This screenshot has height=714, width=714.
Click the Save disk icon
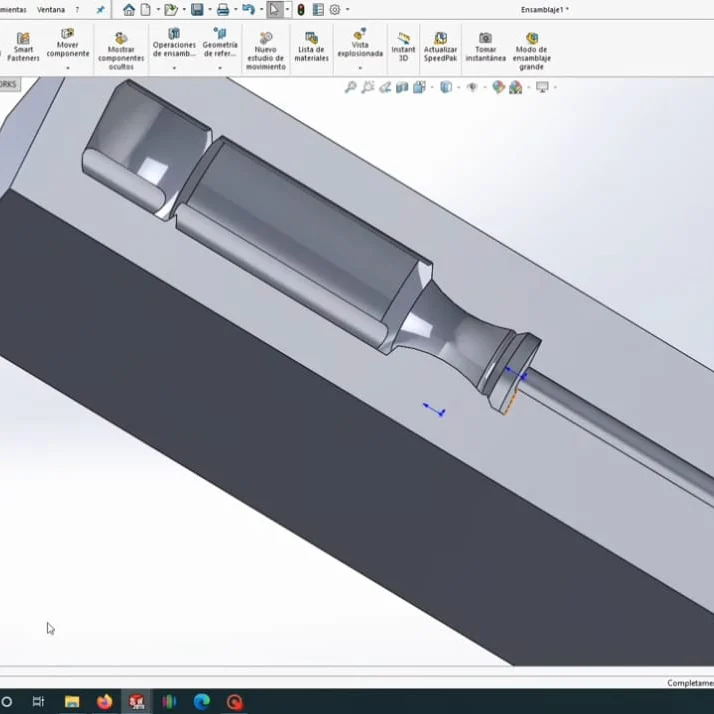(x=197, y=10)
